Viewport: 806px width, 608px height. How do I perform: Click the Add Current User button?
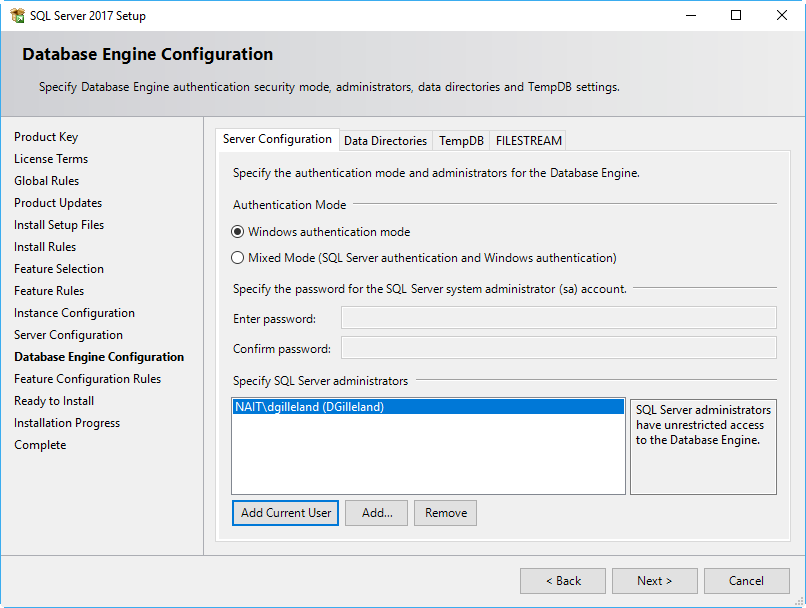285,513
